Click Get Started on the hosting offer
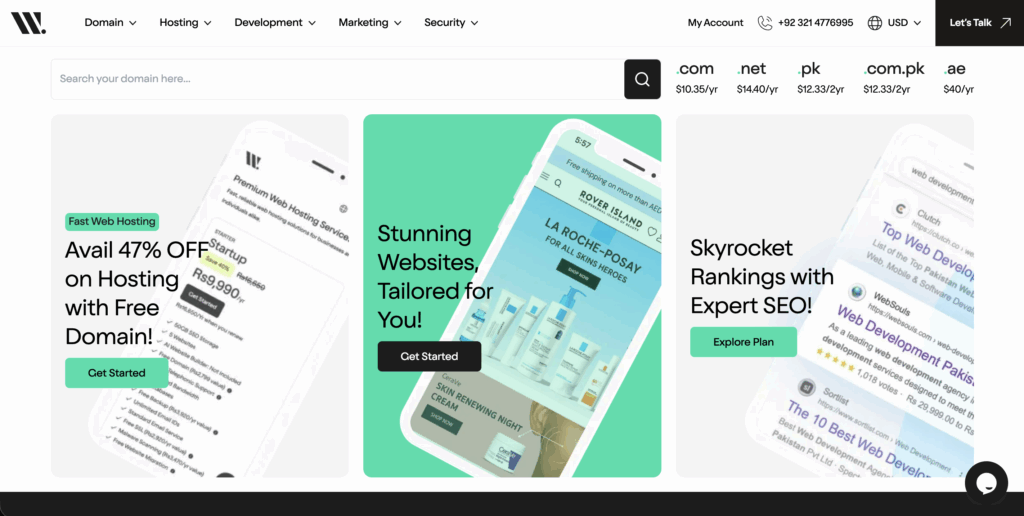The width and height of the screenshot is (1024, 516). (116, 373)
